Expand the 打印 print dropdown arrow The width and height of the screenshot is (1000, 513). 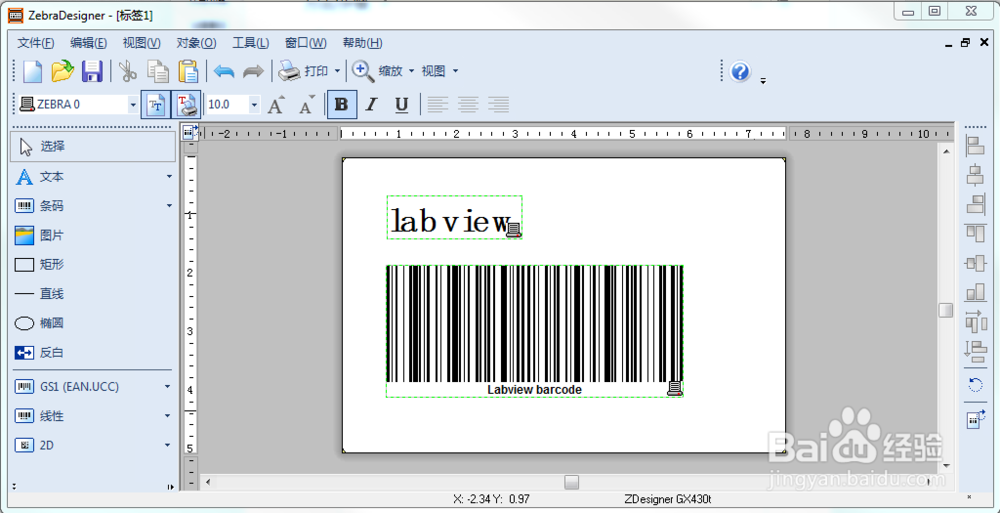[x=337, y=71]
